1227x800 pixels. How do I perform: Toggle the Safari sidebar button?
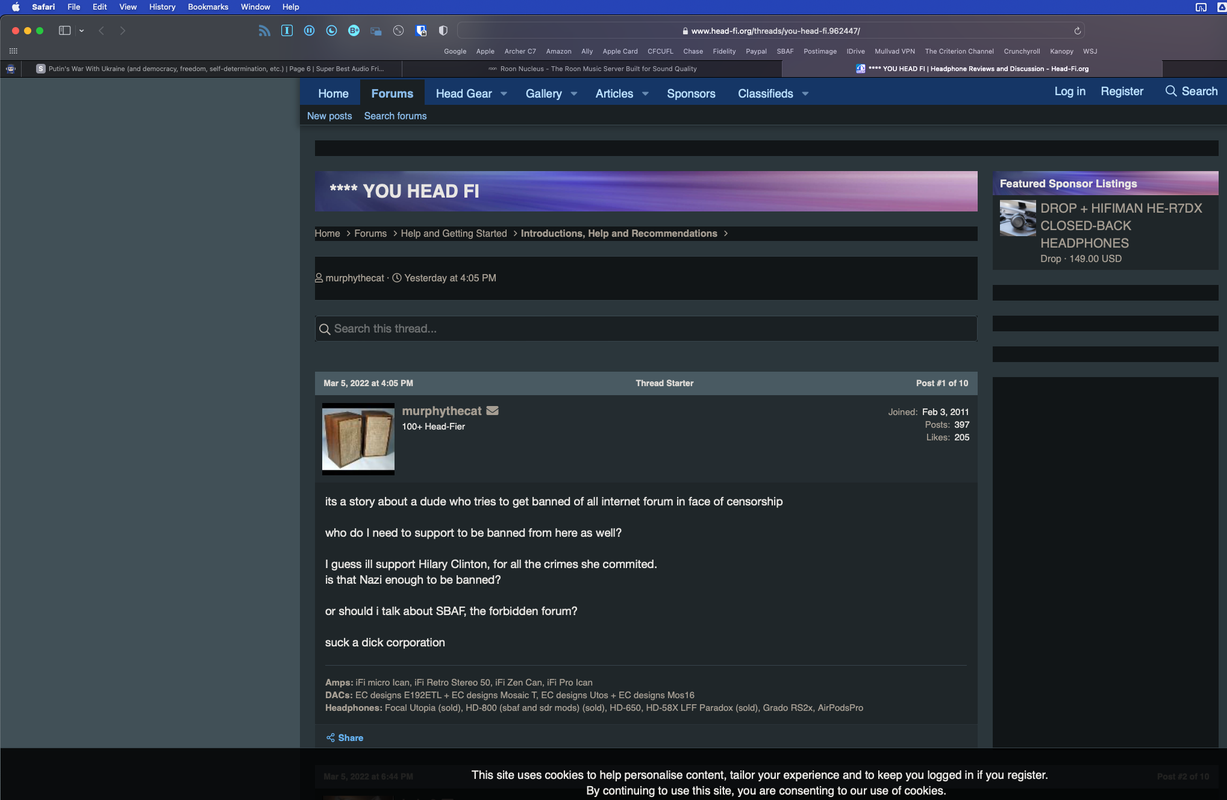click(65, 31)
